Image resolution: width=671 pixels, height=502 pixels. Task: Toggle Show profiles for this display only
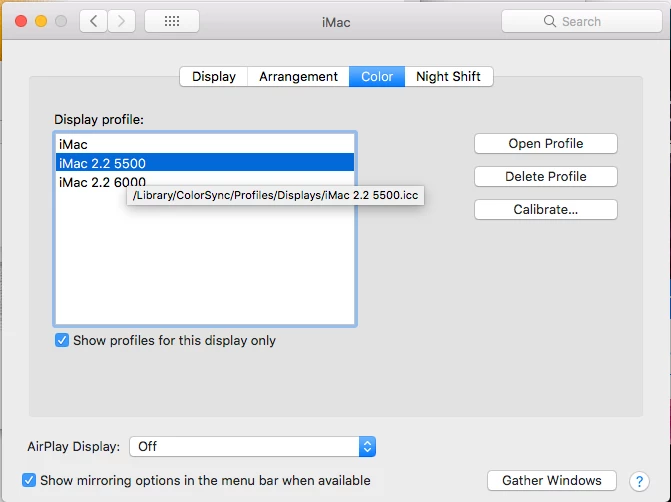point(62,340)
